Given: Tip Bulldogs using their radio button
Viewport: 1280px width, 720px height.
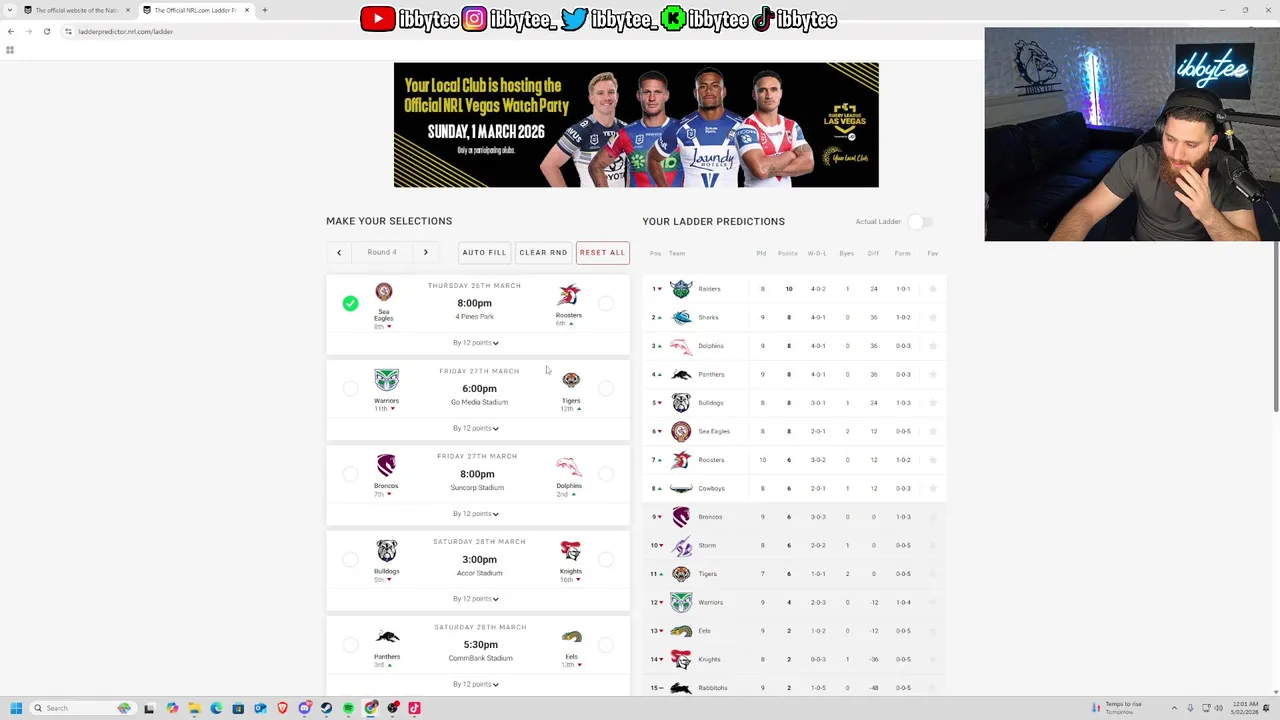Looking at the screenshot, I should (350, 559).
